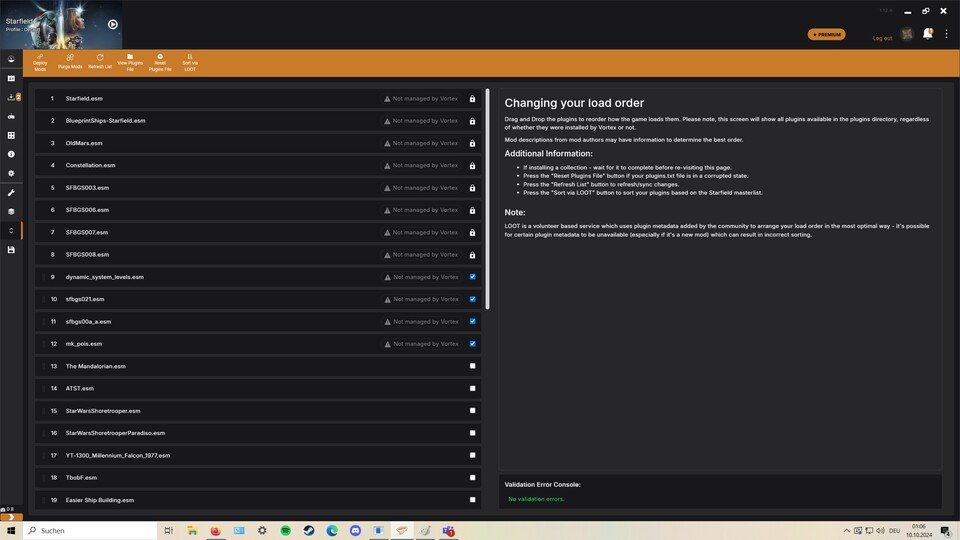The height and width of the screenshot is (540, 960).
Task: Uncheck the sfbgs00a_a.esm plugin
Action: coord(473,321)
